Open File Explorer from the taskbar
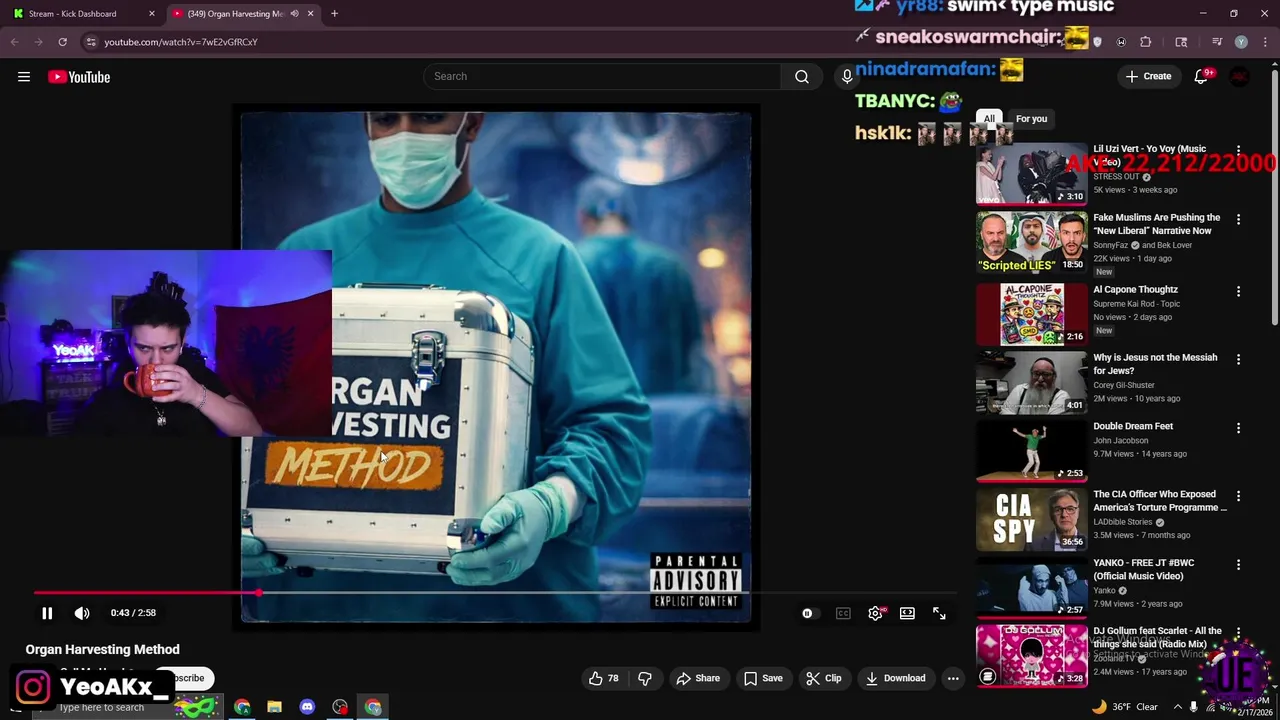This screenshot has width=1280, height=720. click(274, 707)
